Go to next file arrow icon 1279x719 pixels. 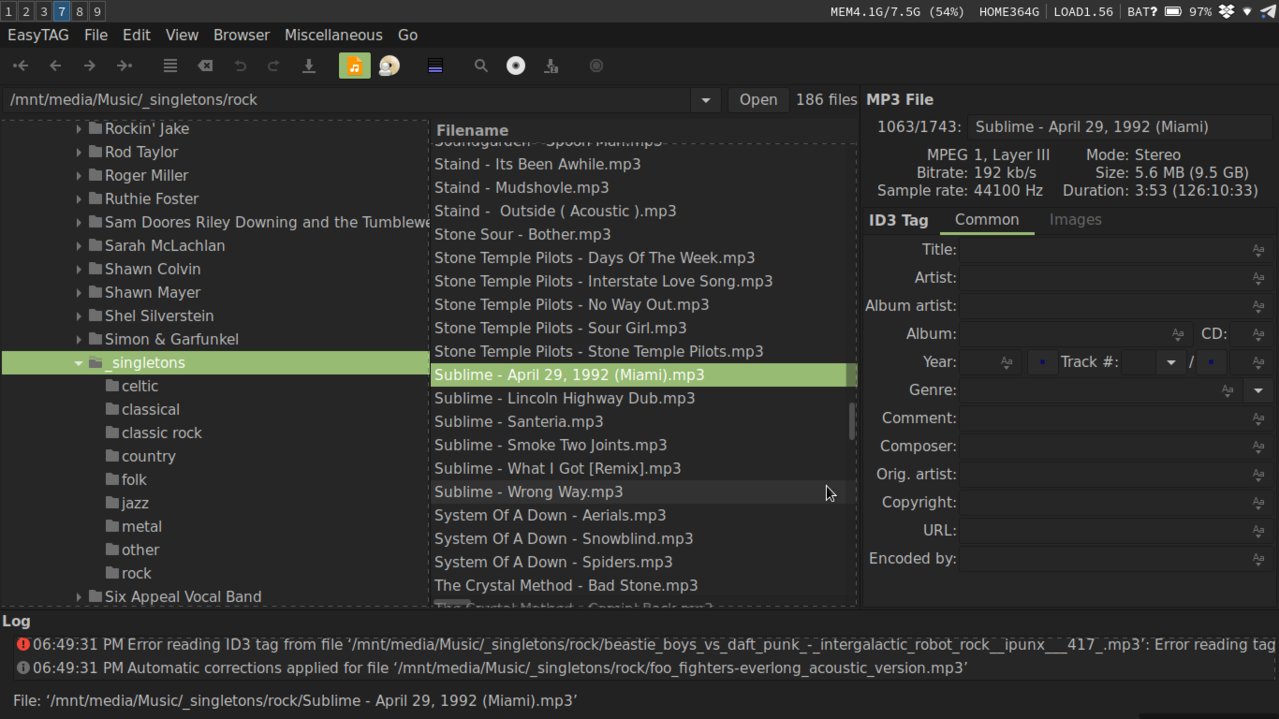89,66
